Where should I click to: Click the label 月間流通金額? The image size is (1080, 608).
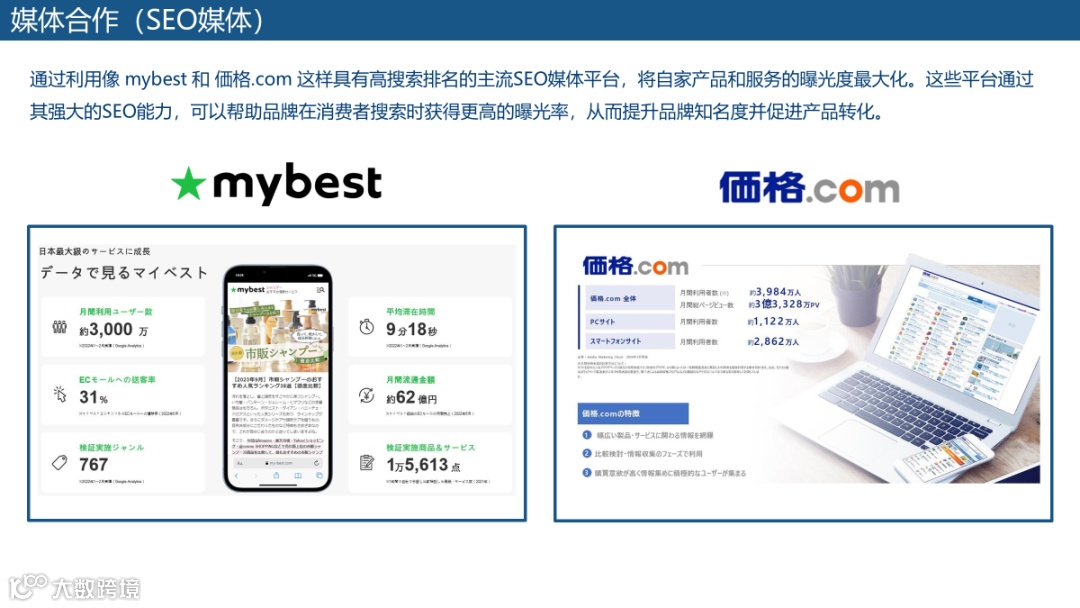click(x=411, y=380)
